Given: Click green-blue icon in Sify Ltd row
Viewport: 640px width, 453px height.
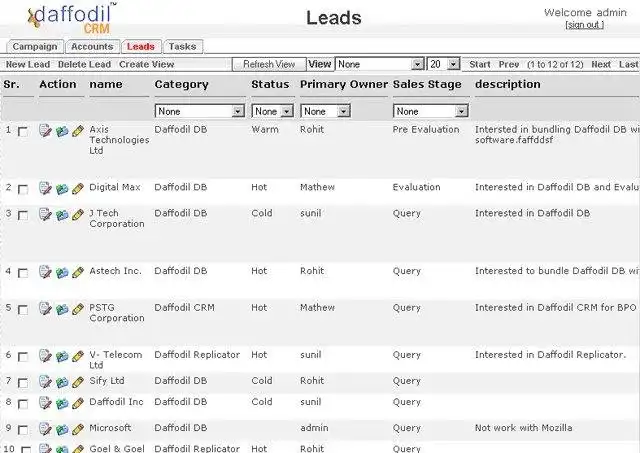Looking at the screenshot, I should [62, 382].
